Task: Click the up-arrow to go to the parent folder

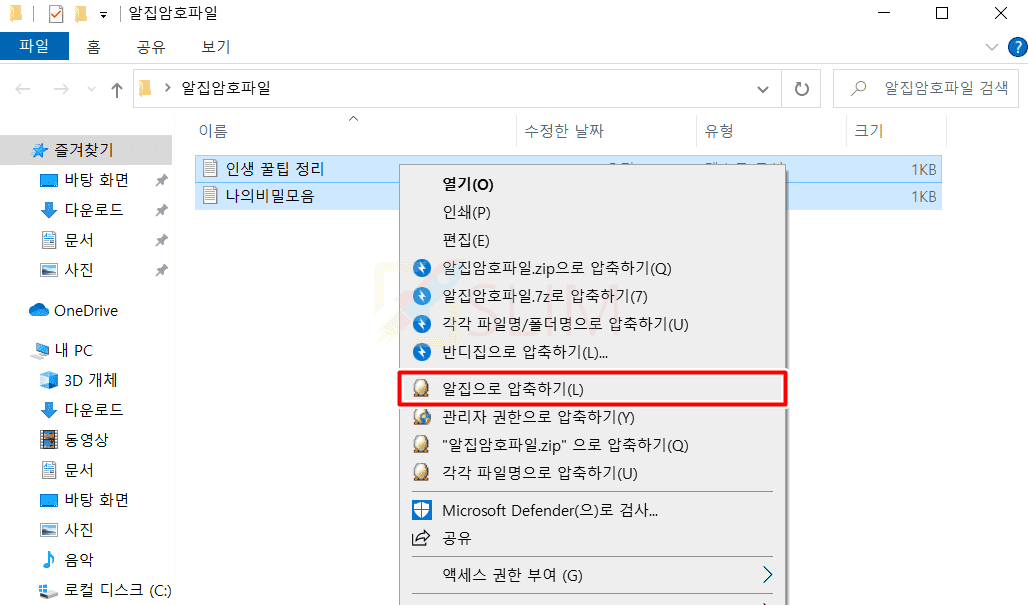Action: 117,89
